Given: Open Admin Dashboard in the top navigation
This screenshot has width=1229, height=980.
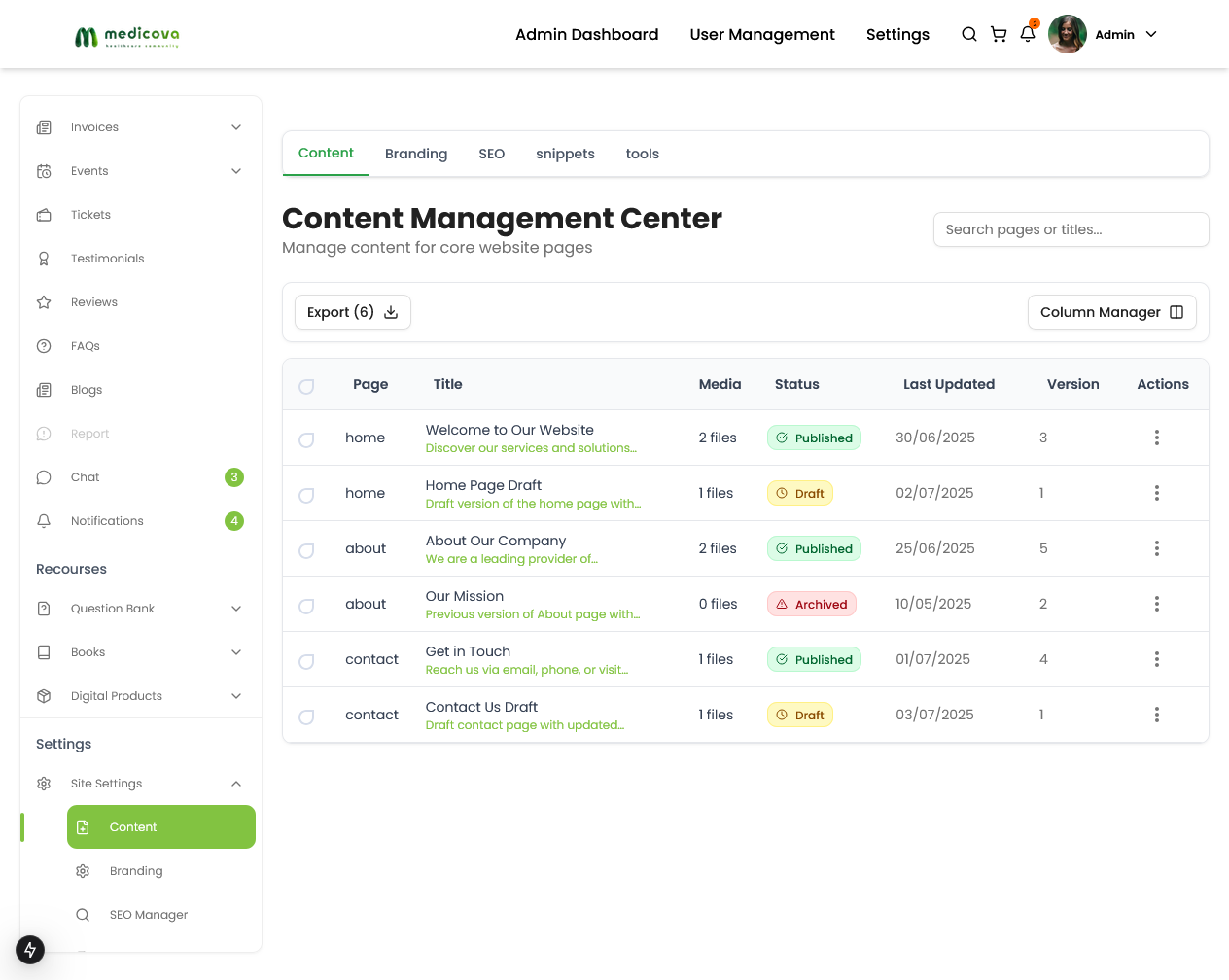Looking at the screenshot, I should (x=587, y=34).
